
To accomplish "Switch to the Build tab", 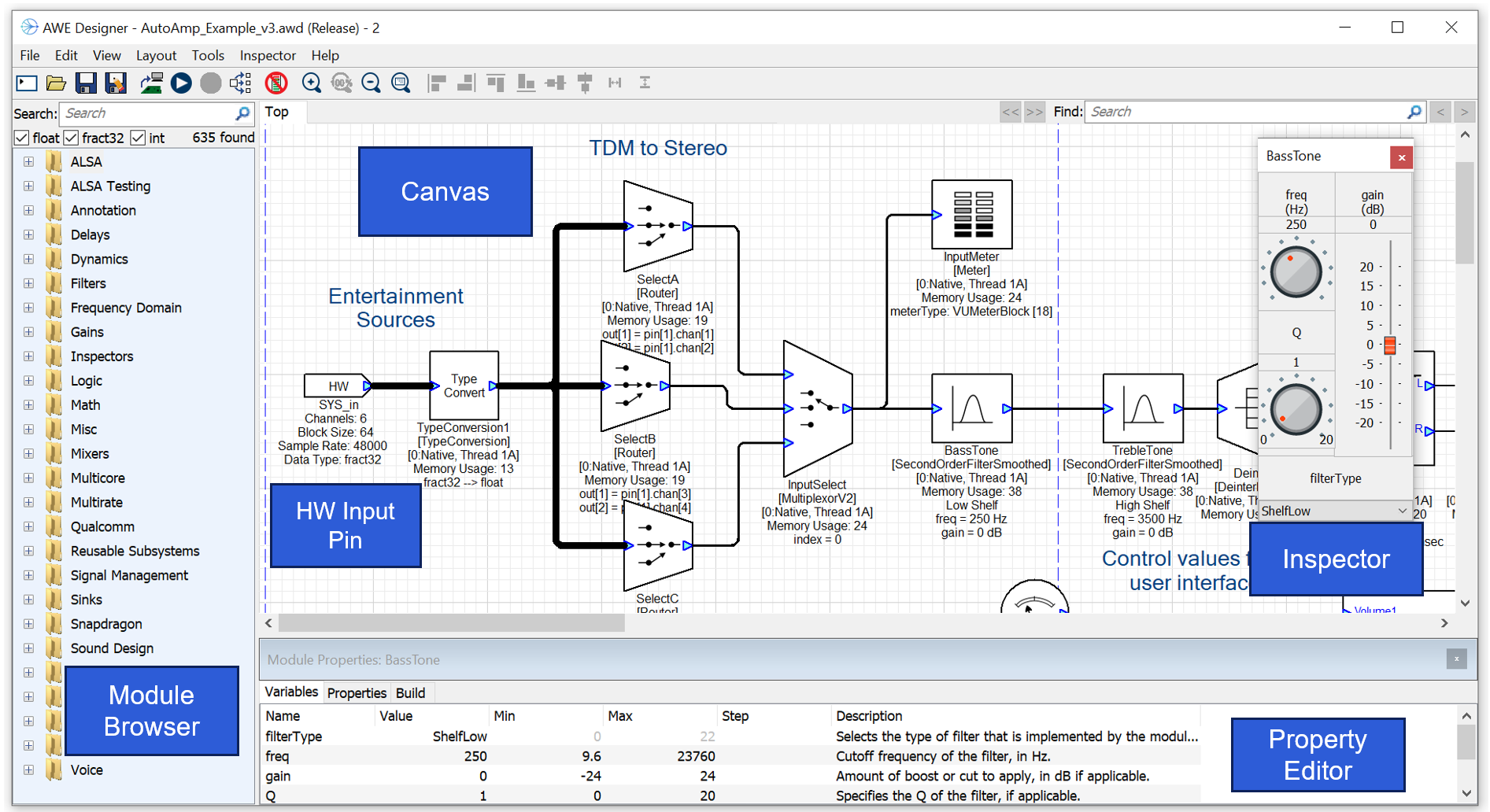I will coord(410,692).
